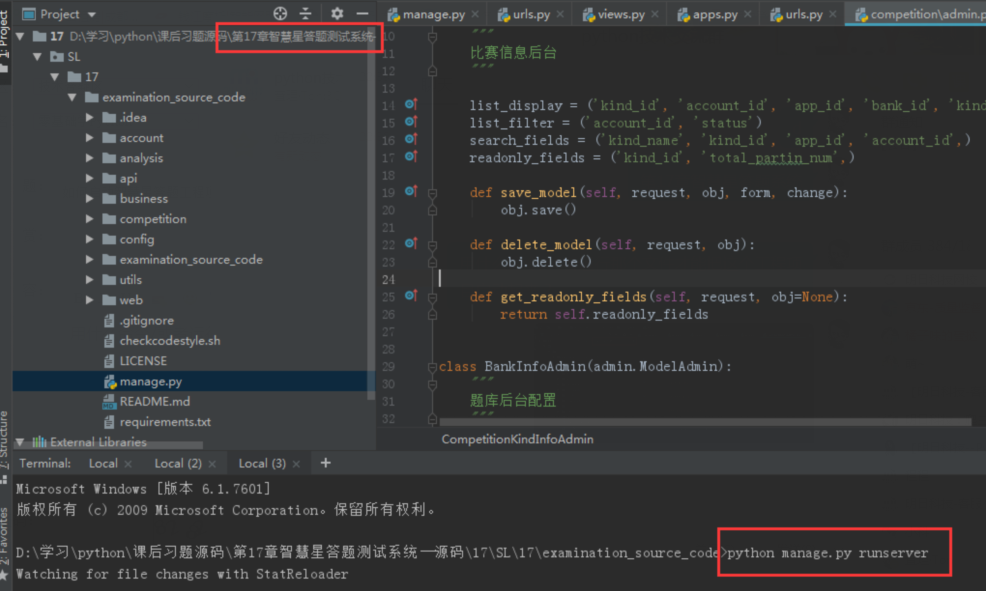Expand the competition folder
The height and width of the screenshot is (591, 986).
(x=89, y=219)
